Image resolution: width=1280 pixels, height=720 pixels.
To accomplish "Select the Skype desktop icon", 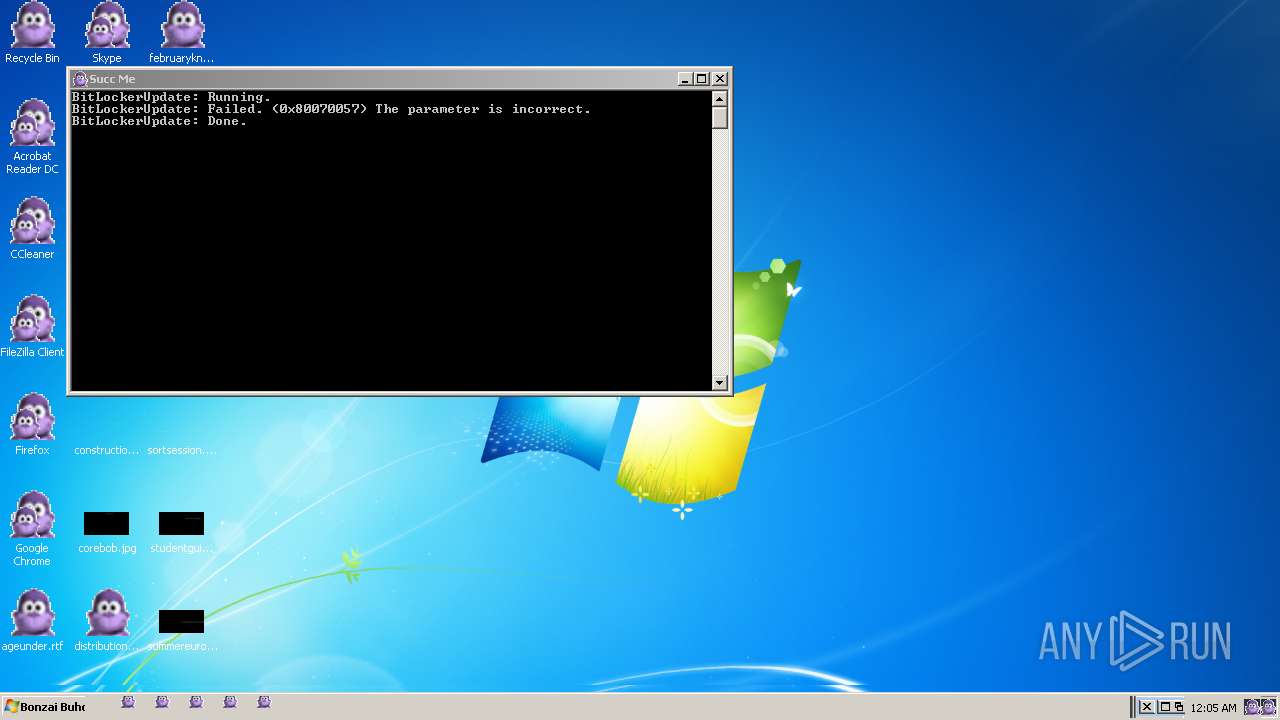I will coord(107,32).
